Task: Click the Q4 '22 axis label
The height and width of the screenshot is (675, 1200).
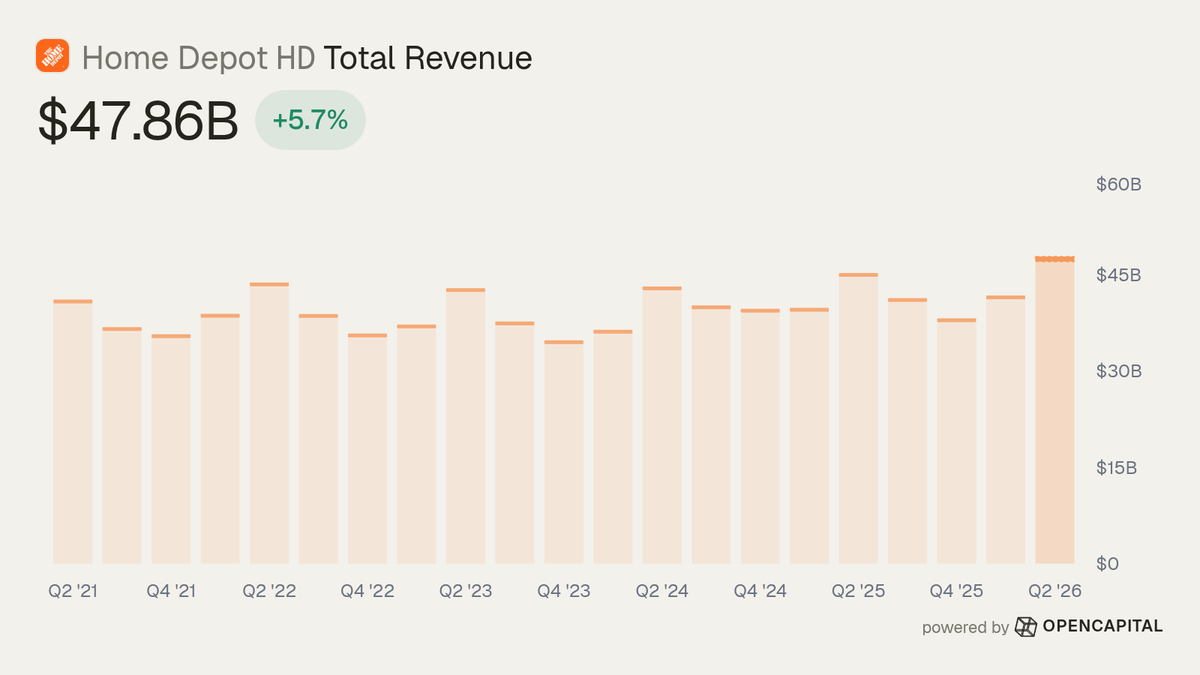Action: [x=368, y=592]
